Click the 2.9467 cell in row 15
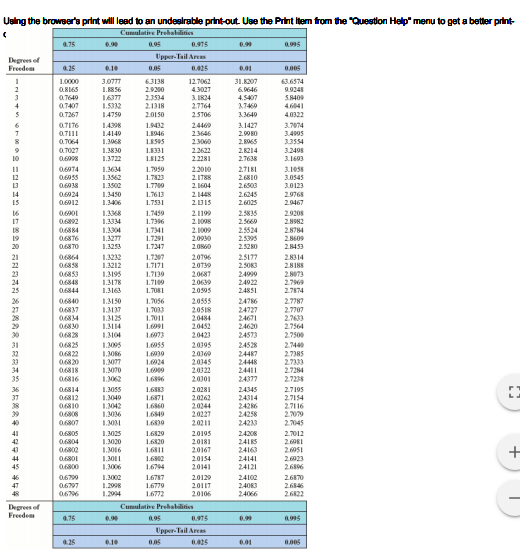The height and width of the screenshot is (558, 520). point(294,203)
